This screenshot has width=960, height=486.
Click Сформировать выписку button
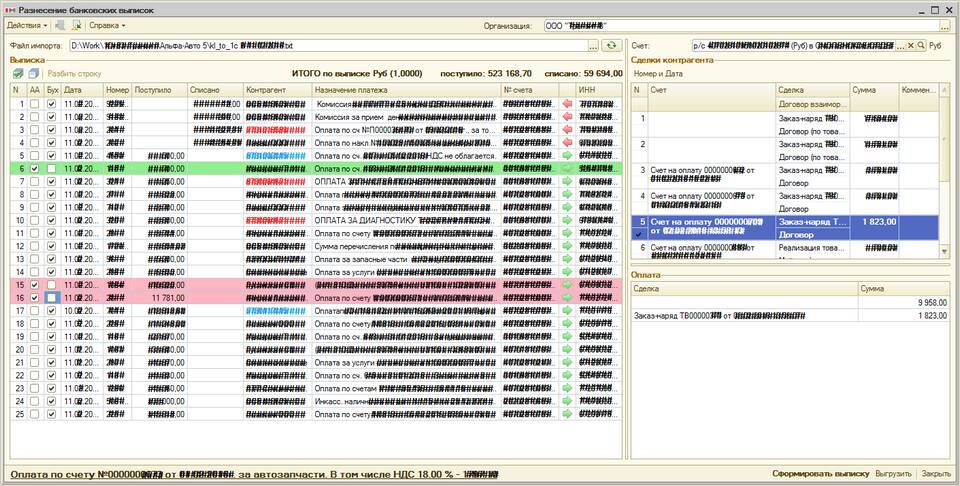[x=820, y=474]
